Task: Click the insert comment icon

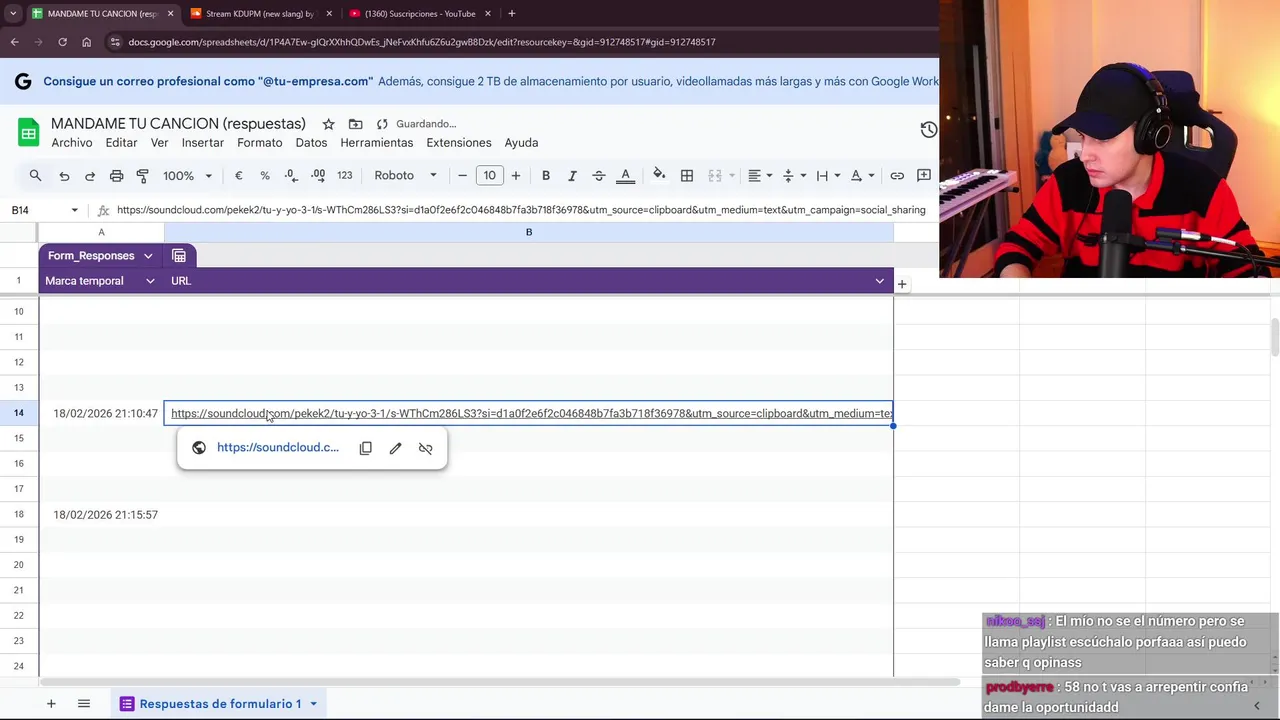Action: 924,175
